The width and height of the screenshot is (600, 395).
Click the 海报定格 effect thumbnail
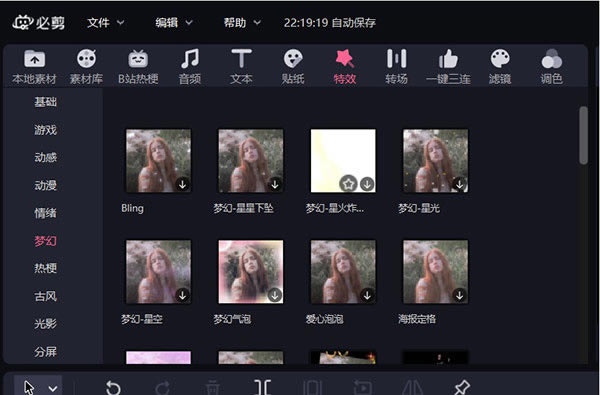[x=435, y=271]
